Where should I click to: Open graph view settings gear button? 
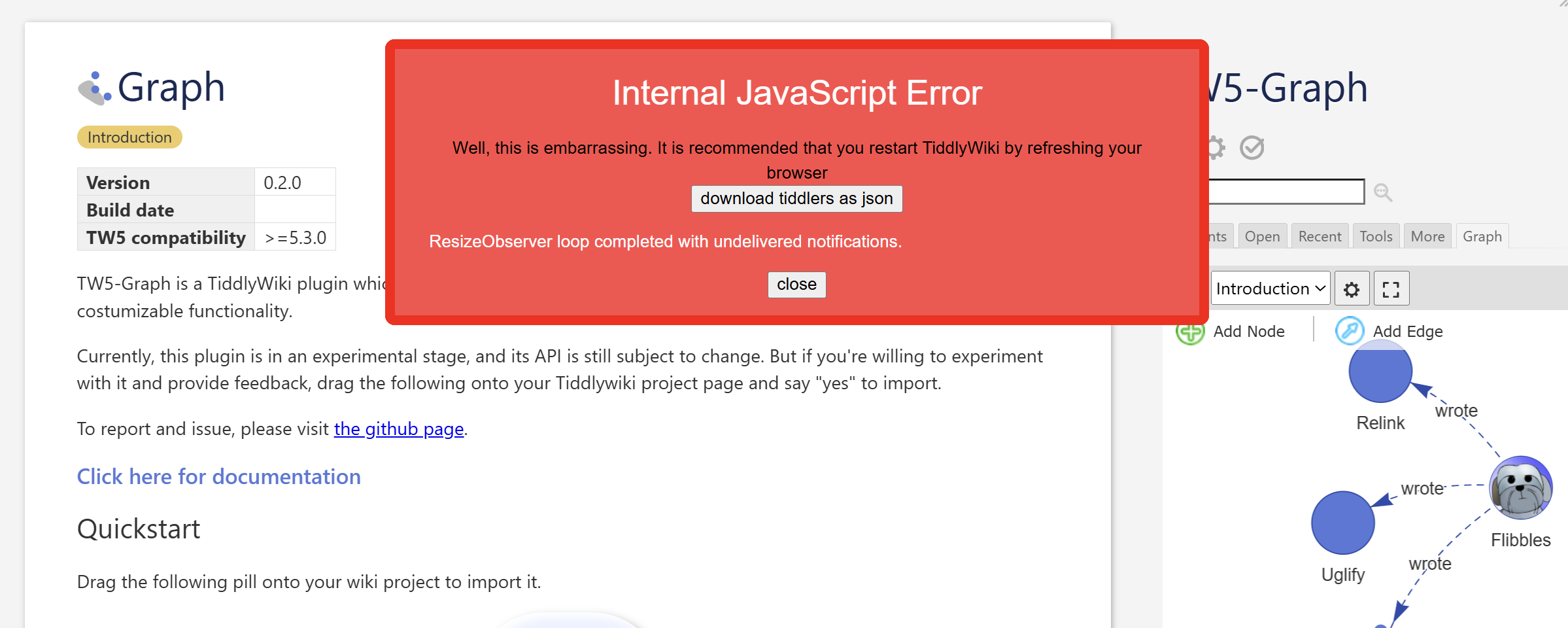[x=1352, y=288]
